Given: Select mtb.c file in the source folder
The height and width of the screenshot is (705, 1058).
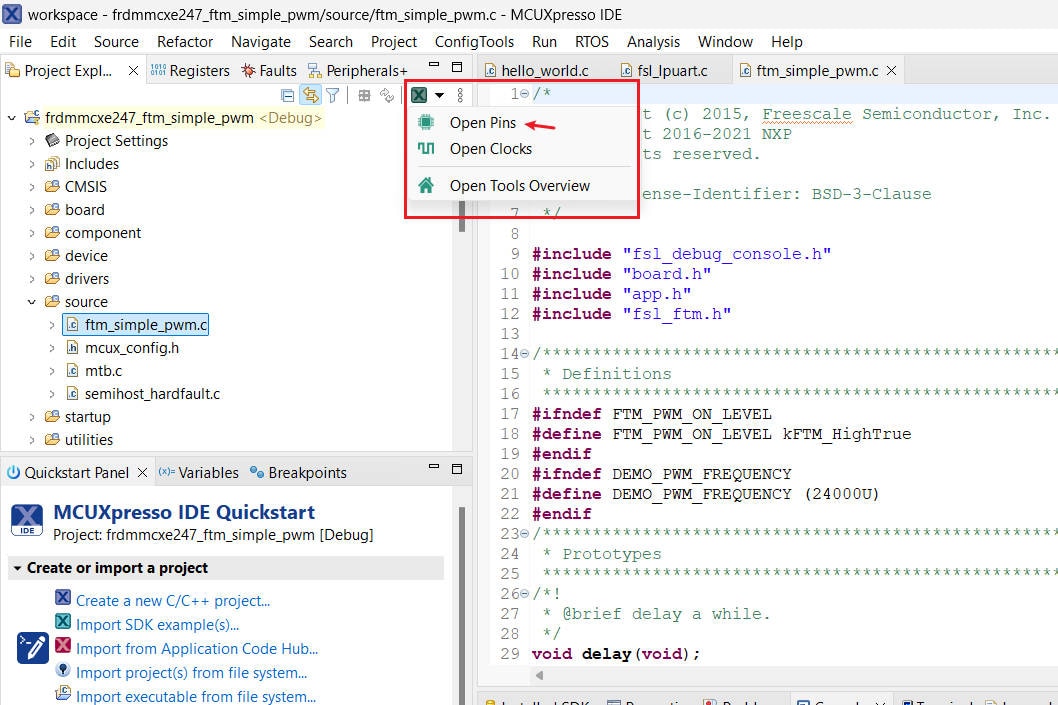Looking at the screenshot, I should coord(103,371).
